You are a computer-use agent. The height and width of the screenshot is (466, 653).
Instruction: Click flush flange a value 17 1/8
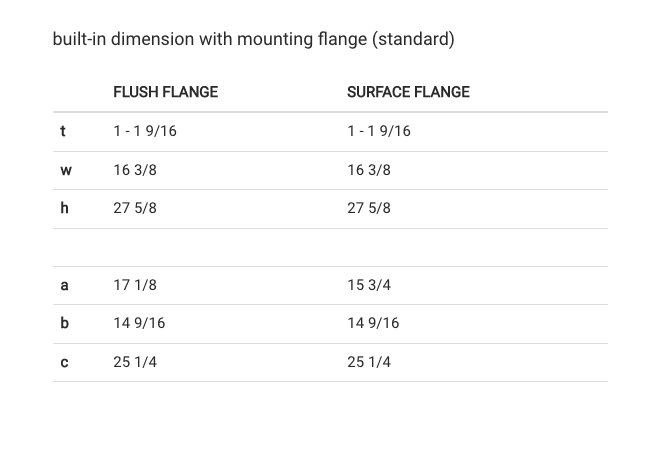point(135,285)
